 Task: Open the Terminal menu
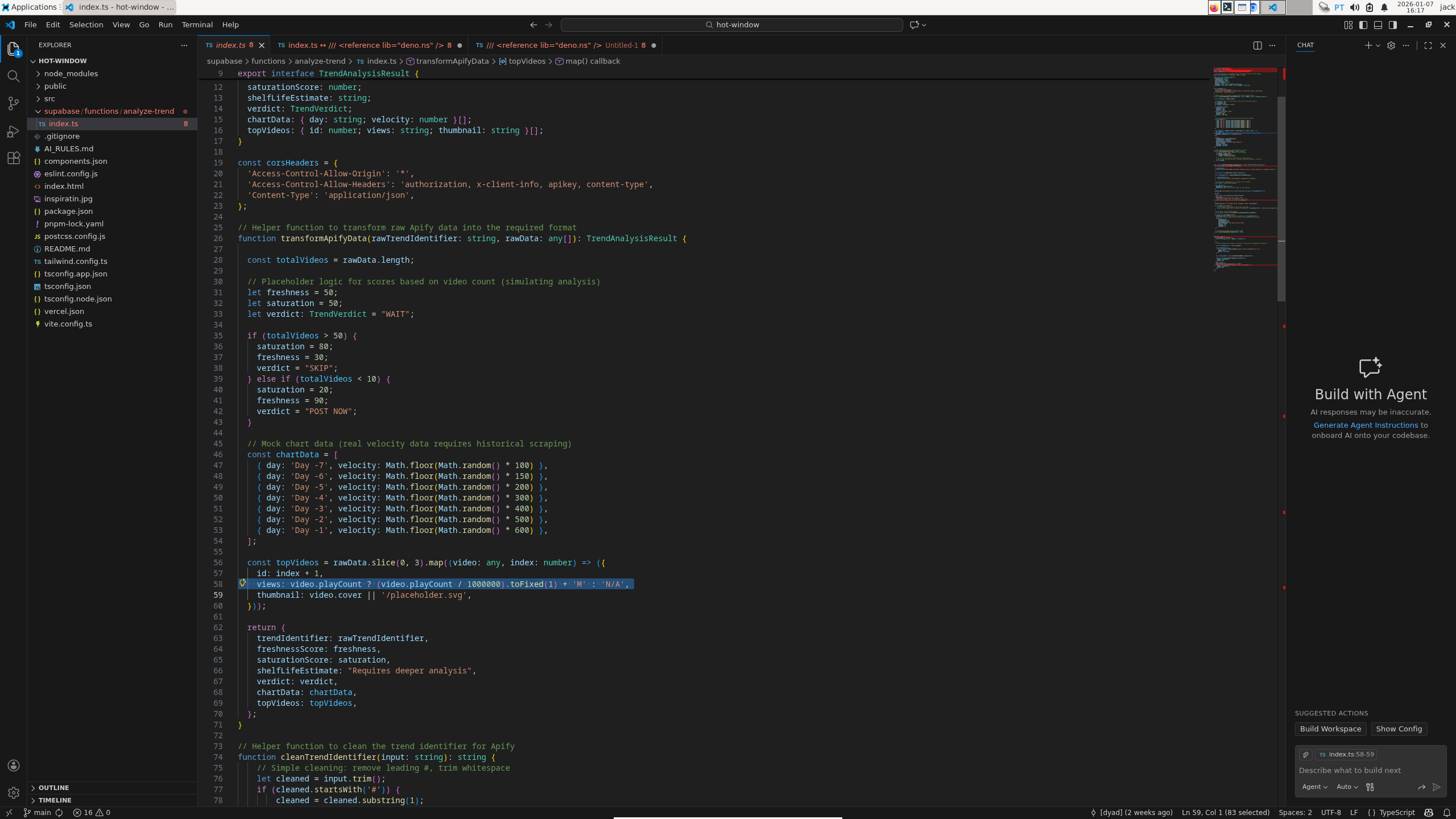[x=197, y=24]
